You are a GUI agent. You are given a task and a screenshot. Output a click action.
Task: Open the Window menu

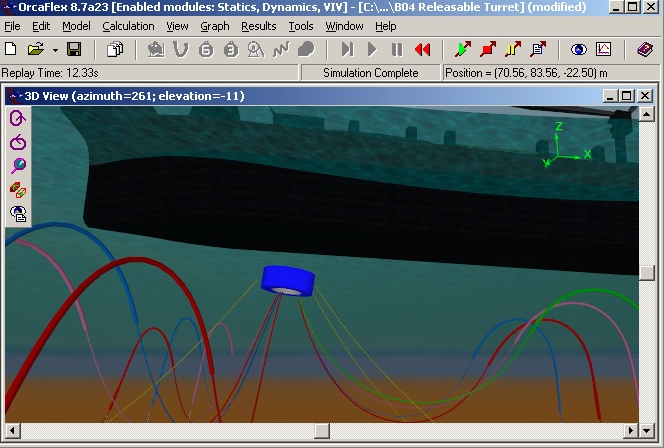[344, 26]
